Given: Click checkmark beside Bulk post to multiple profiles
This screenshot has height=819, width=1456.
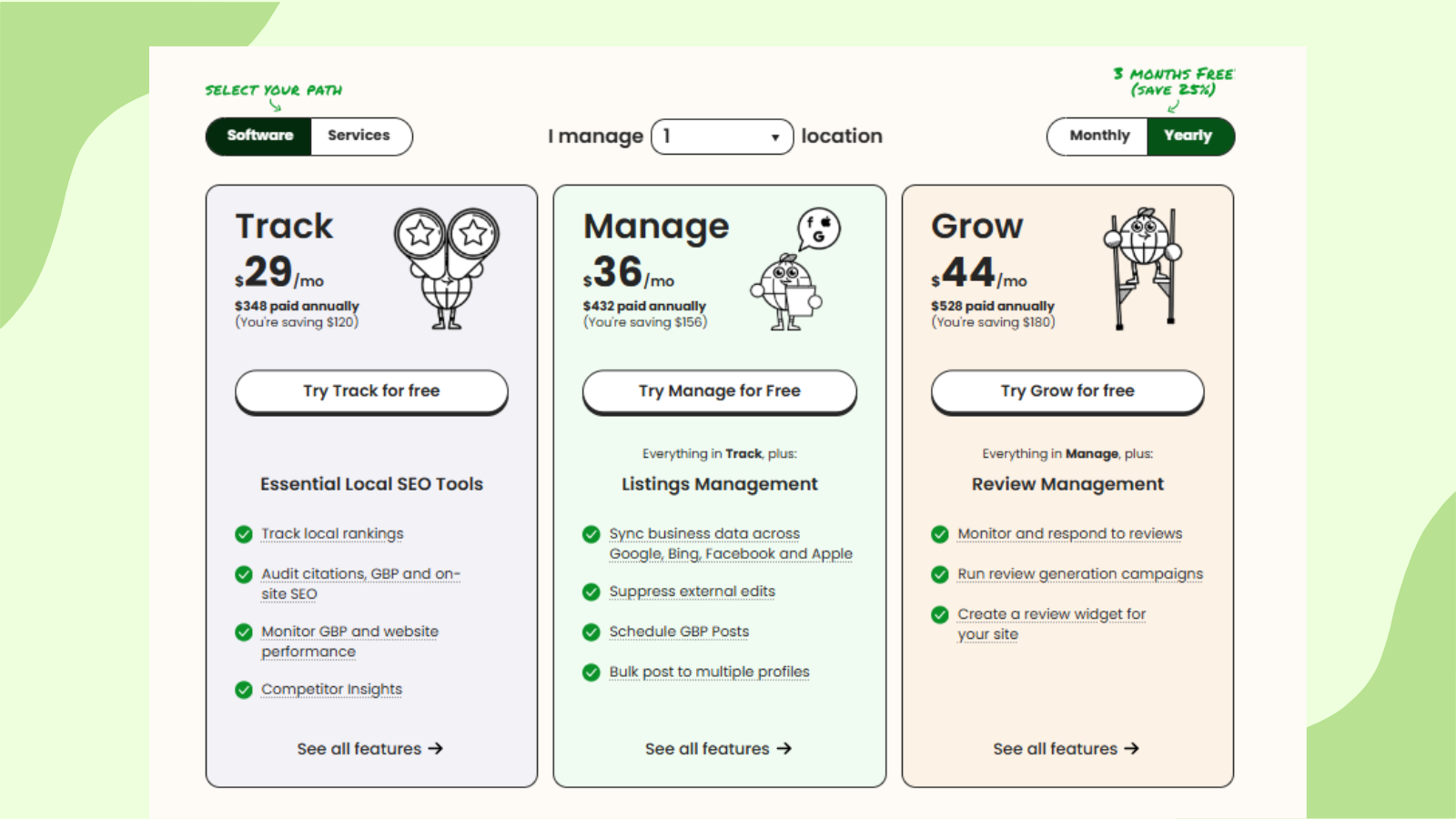Looking at the screenshot, I should coord(591,672).
